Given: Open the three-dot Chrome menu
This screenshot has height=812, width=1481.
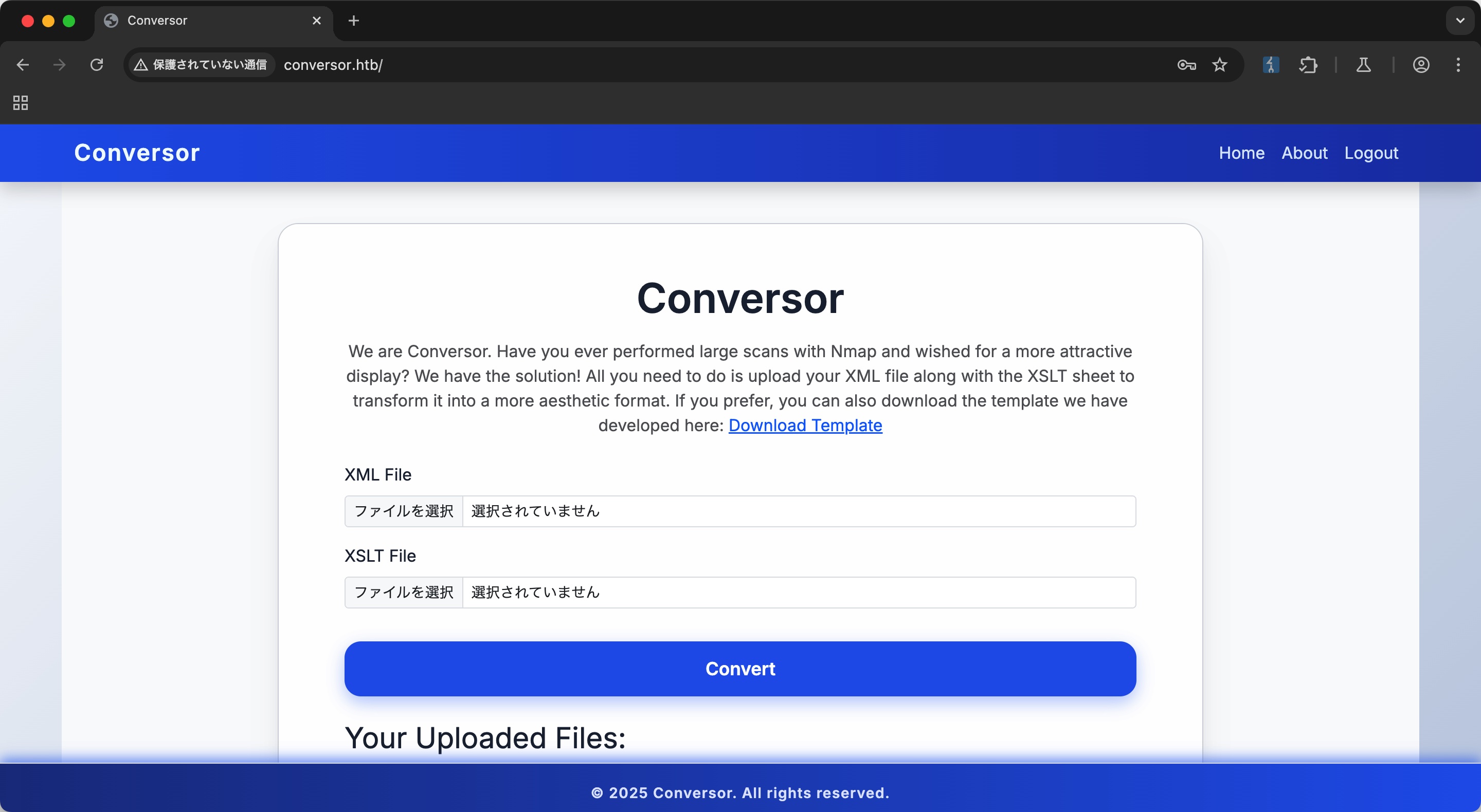Looking at the screenshot, I should pos(1458,65).
